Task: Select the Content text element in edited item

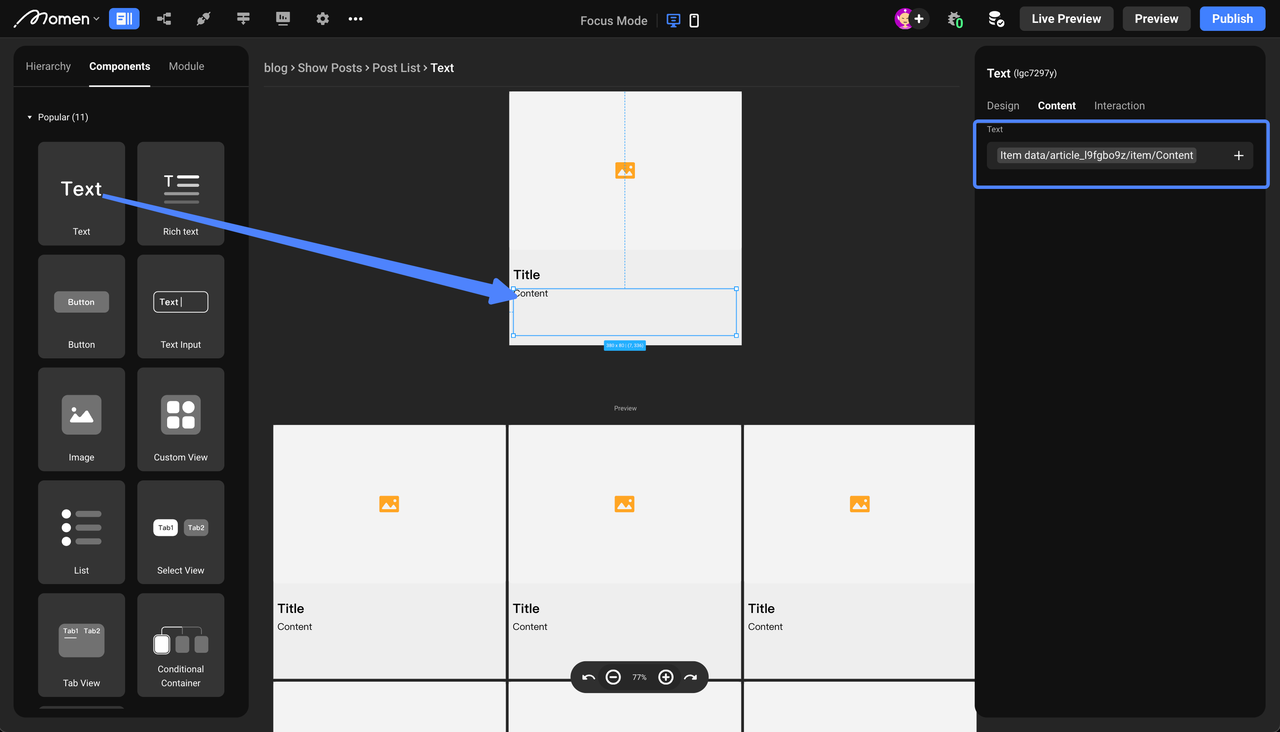Action: [x=625, y=312]
